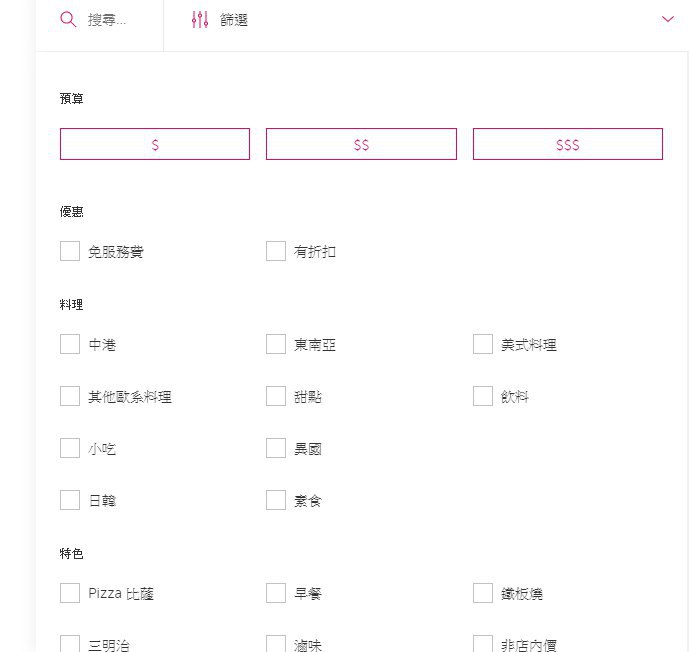
Task: Click the filter sliders icon
Action: coord(200,20)
